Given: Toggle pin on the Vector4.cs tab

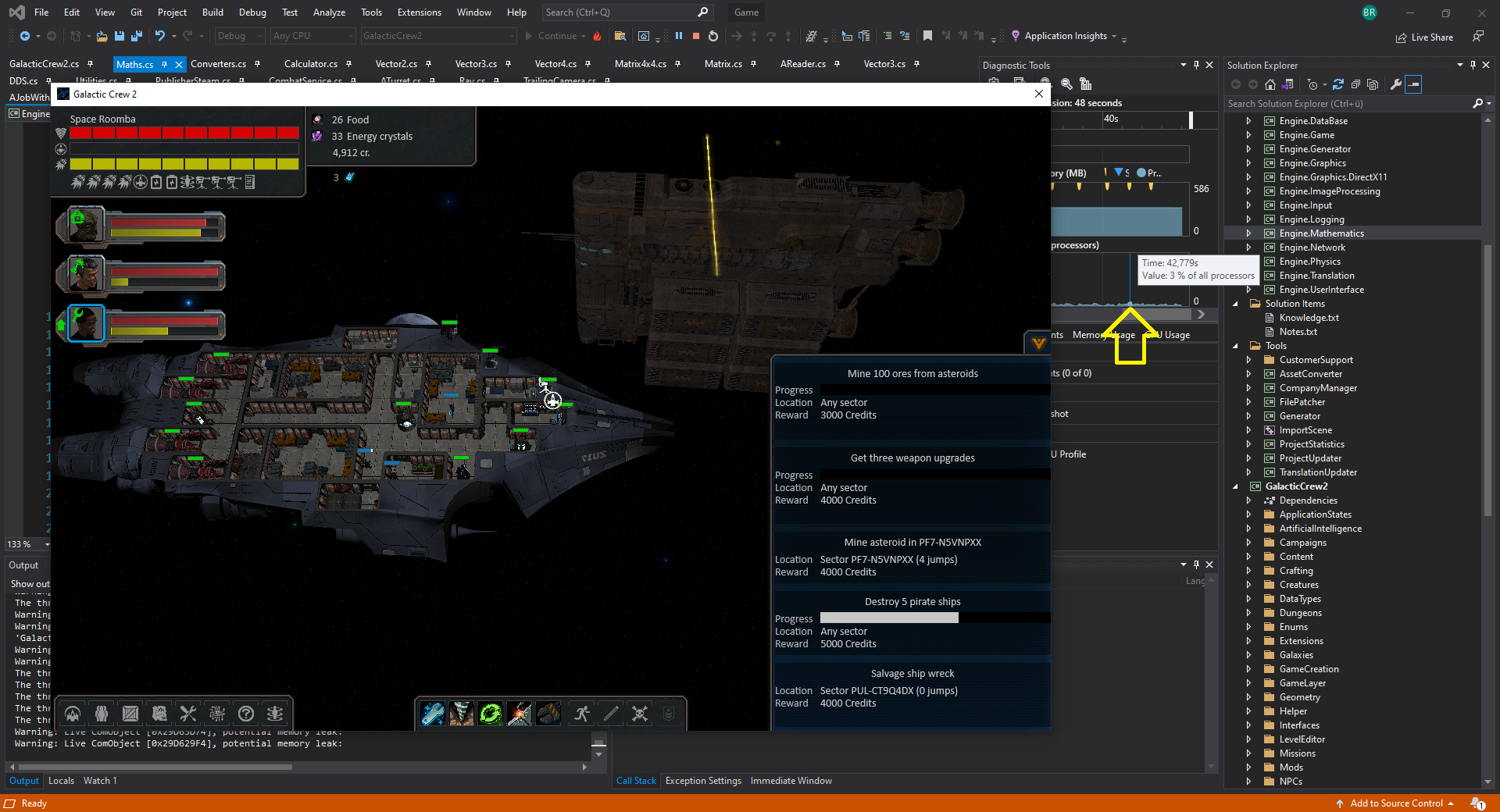Looking at the screenshot, I should point(587,64).
